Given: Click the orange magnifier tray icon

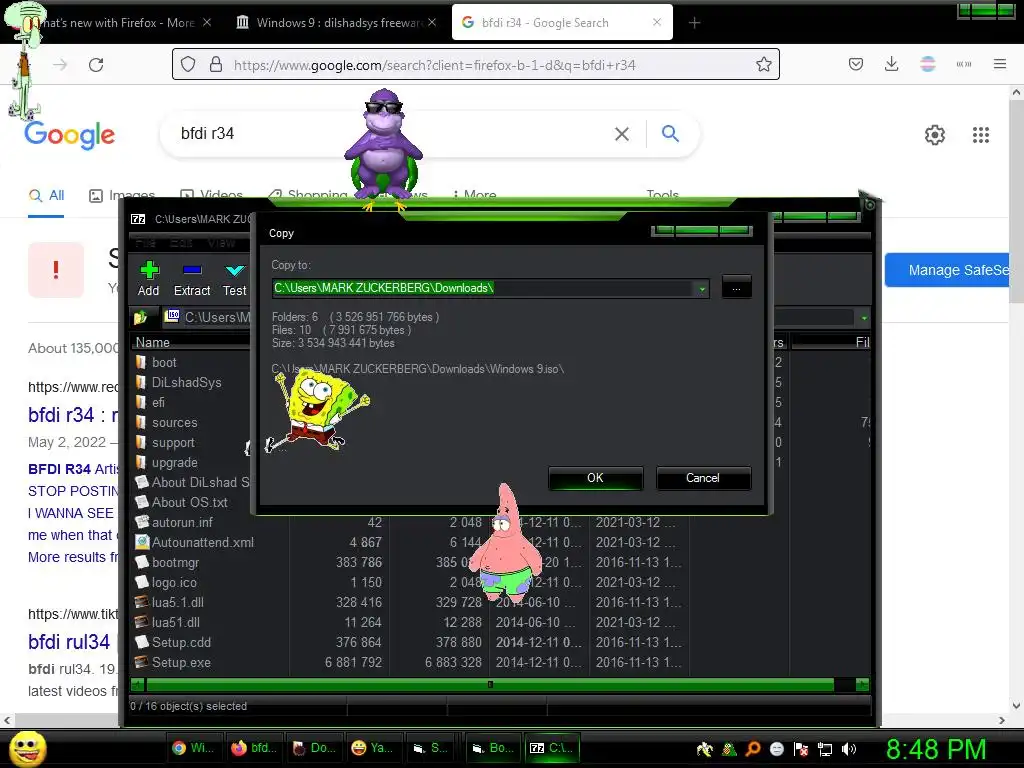Looking at the screenshot, I should pyautogui.click(x=753, y=749).
